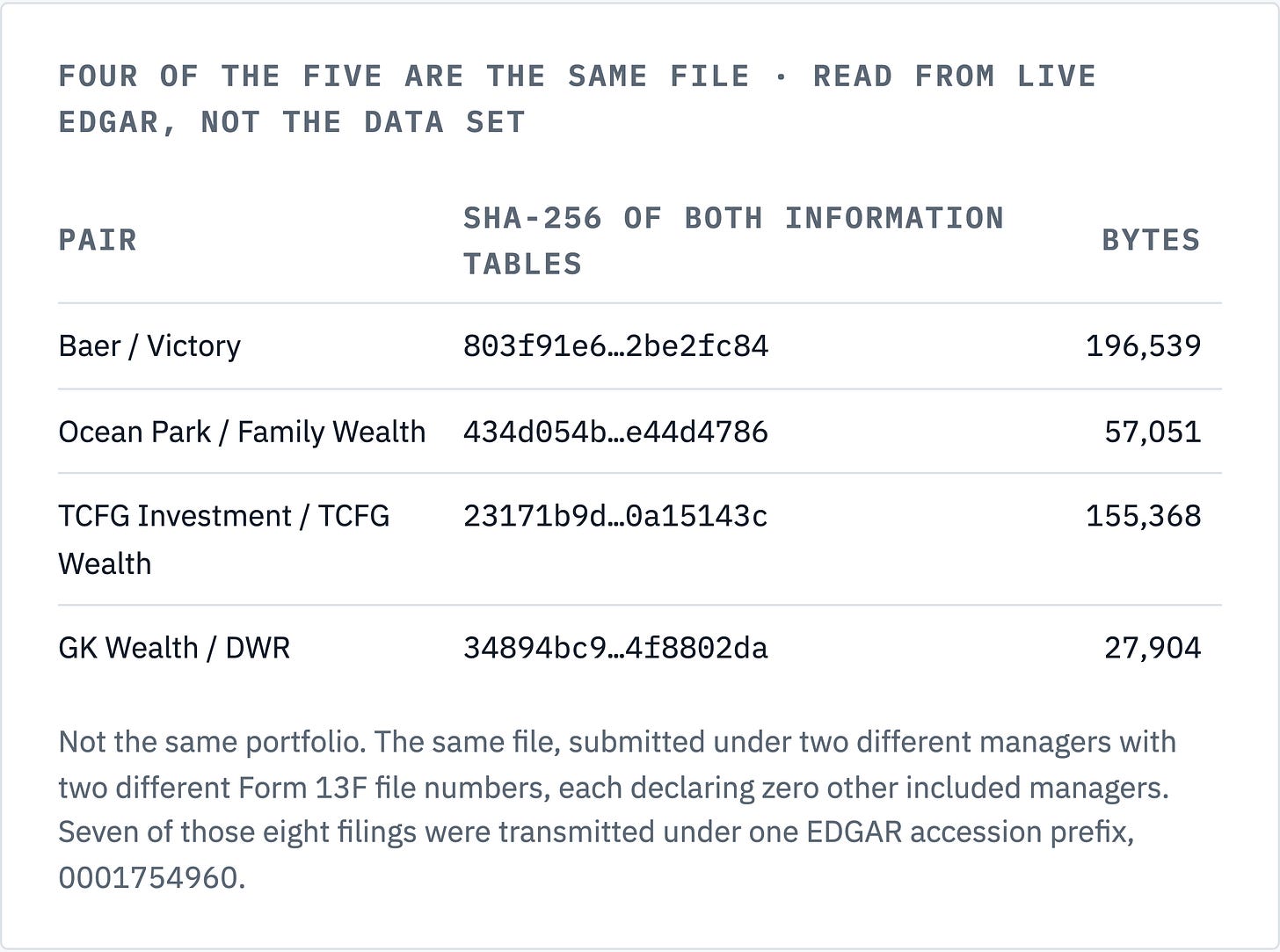
Task: Select the GK Wealth / DWR cell
Action: [x=174, y=648]
